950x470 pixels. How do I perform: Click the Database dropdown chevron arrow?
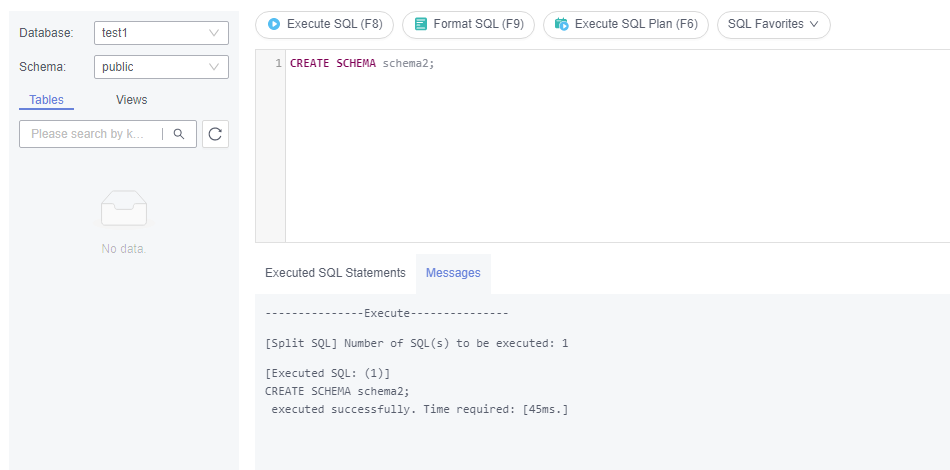click(214, 33)
